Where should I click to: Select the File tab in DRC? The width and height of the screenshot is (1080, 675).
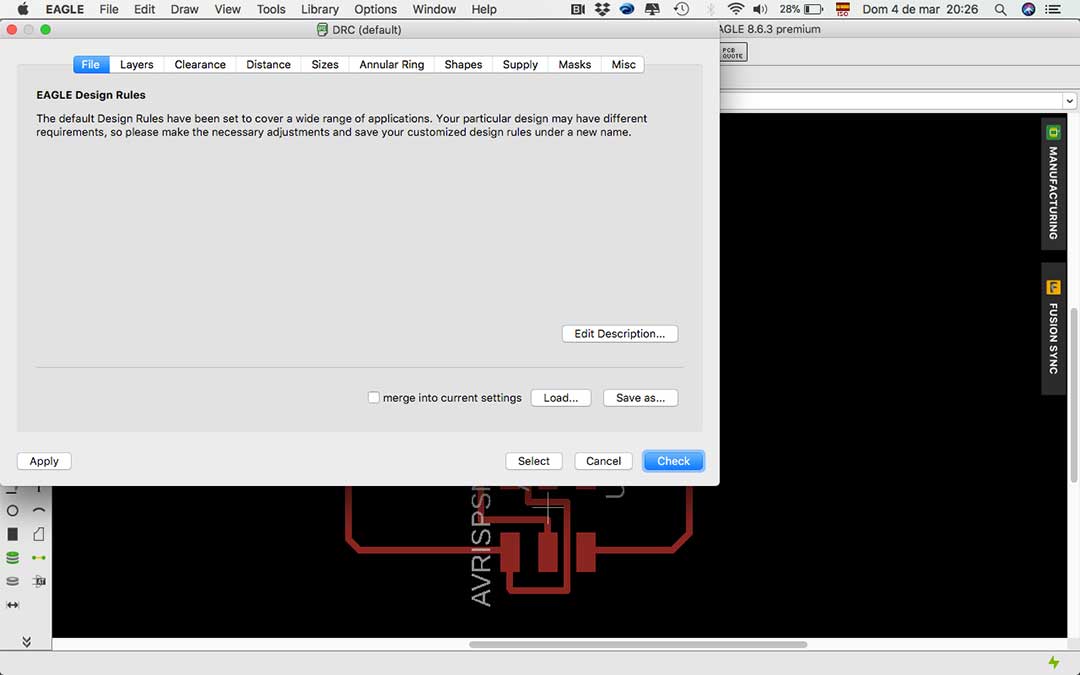point(91,64)
